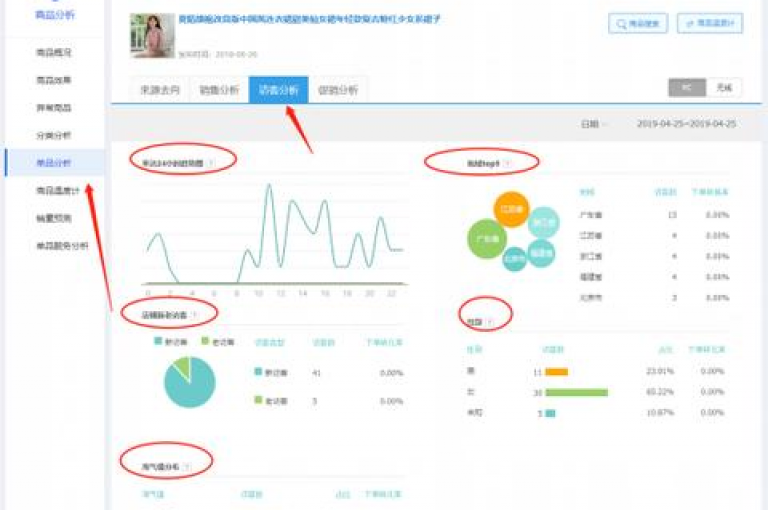Click the green returning-visitor pie slice
768x510 pixels.
(183, 367)
